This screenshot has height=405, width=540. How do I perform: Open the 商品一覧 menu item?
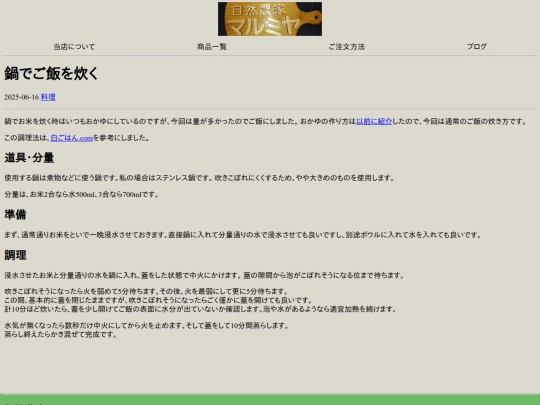pyautogui.click(x=212, y=47)
